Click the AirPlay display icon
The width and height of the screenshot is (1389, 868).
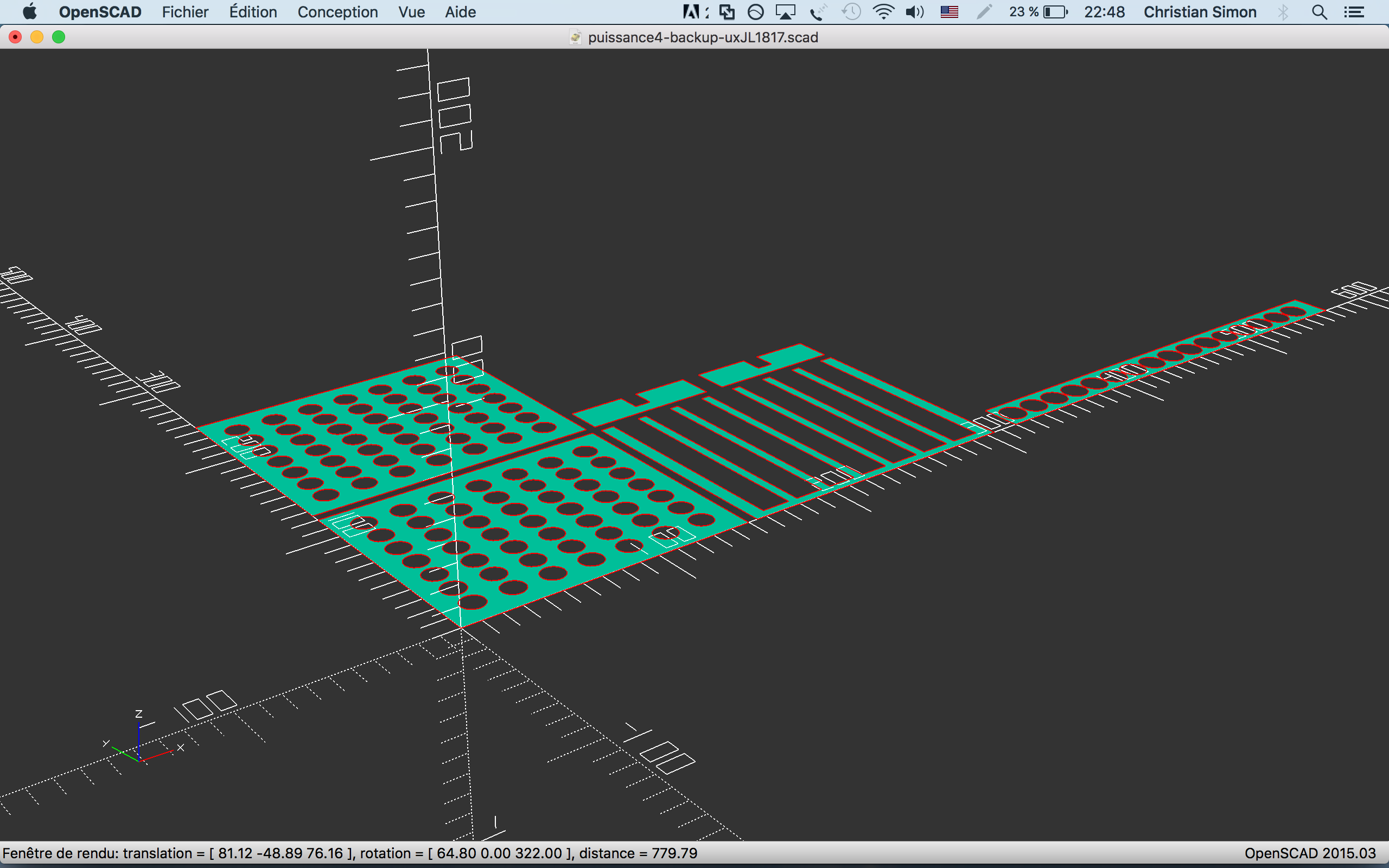pyautogui.click(x=785, y=12)
